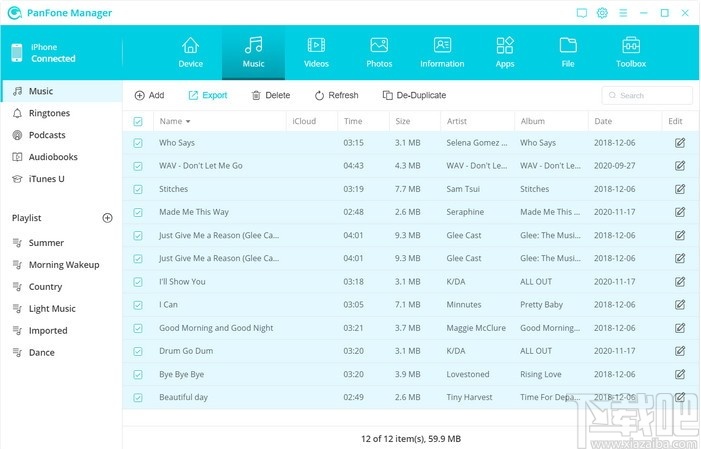This screenshot has width=701, height=449.
Task: Uncheck Bye Bye Bye checkbox
Action: pos(138,374)
